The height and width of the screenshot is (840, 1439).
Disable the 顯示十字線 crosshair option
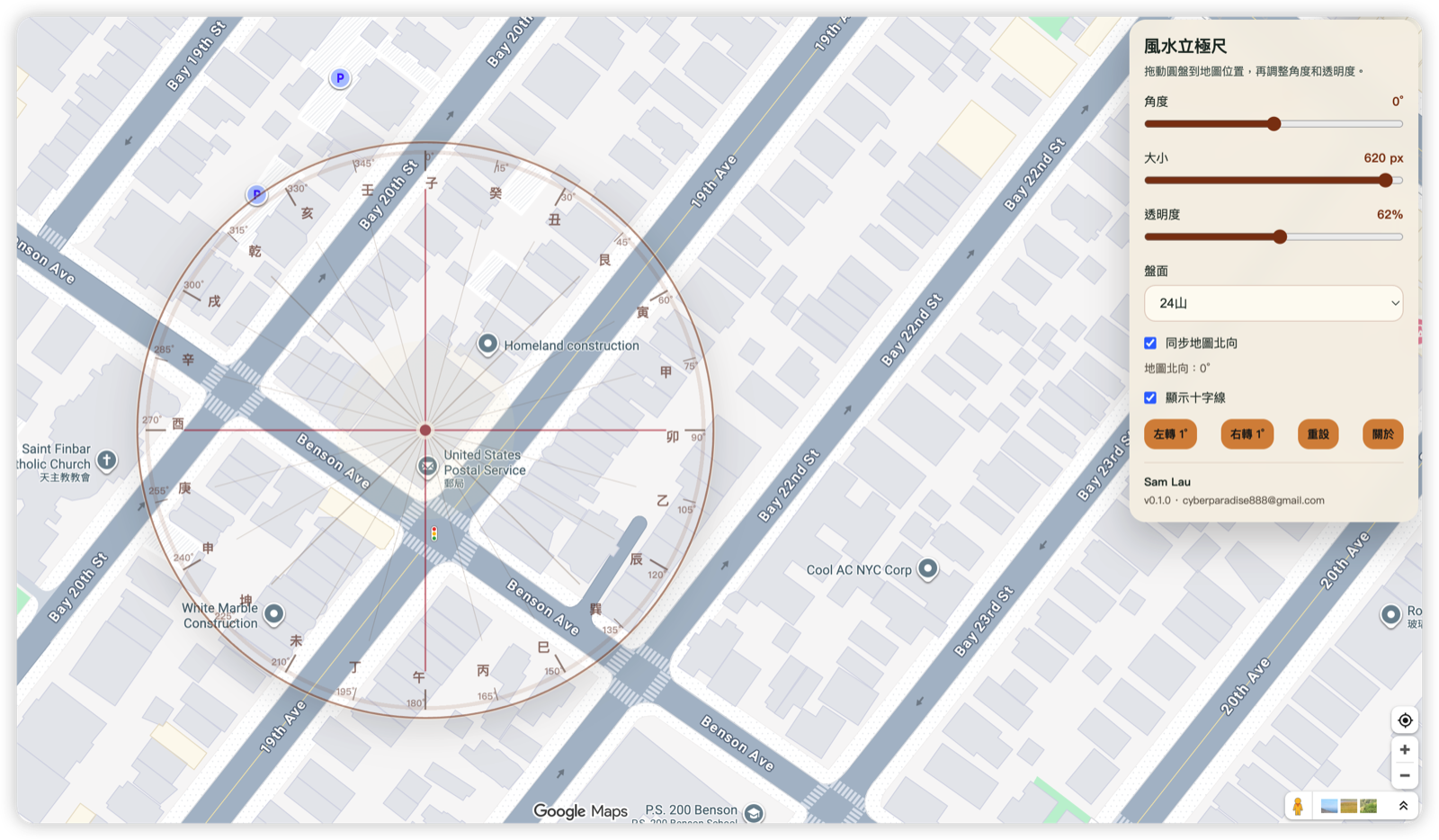pyautogui.click(x=1149, y=397)
